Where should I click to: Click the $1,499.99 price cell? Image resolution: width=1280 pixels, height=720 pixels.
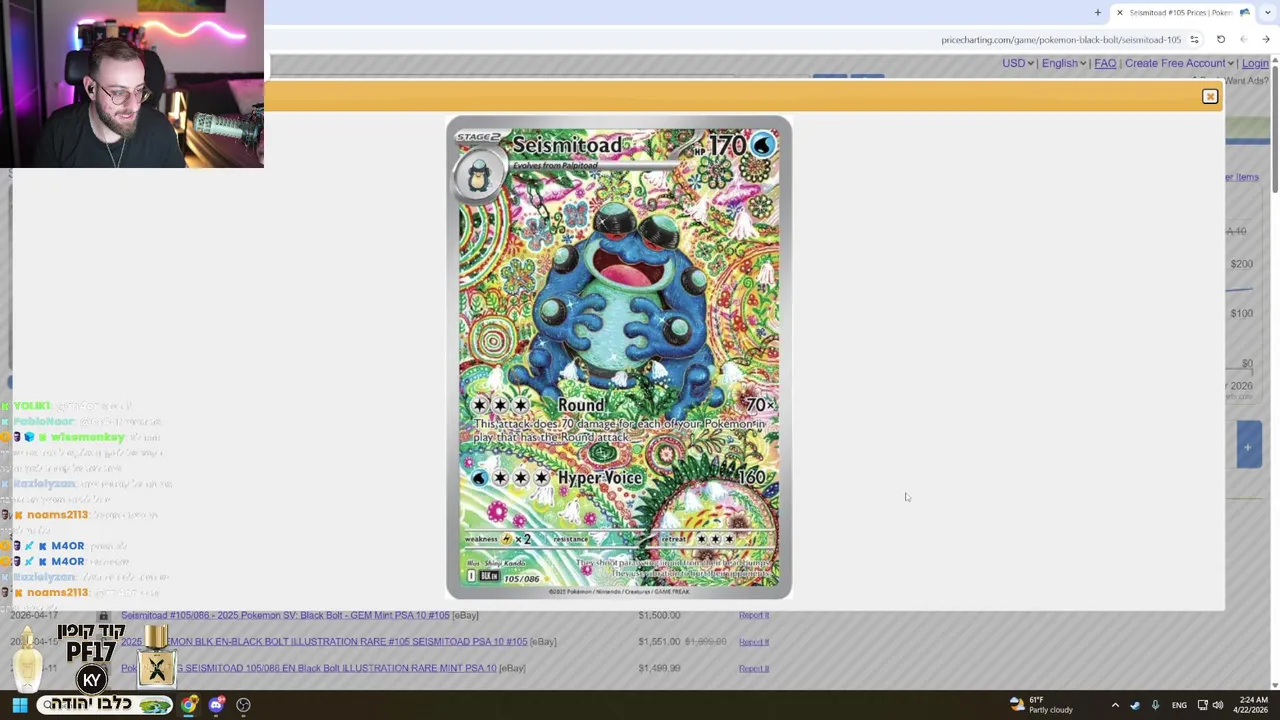coord(659,668)
